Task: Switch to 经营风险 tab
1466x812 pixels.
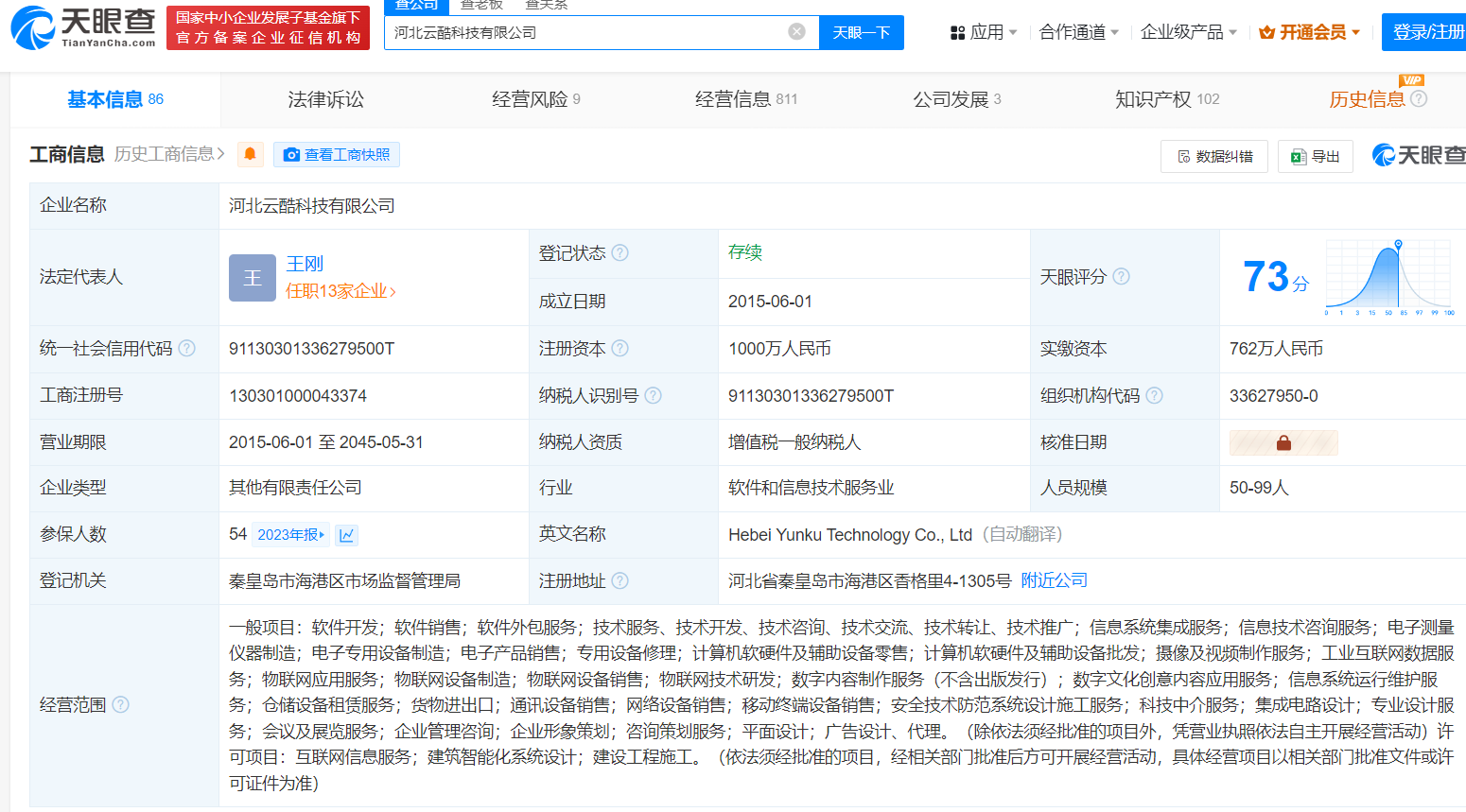Action: coord(536,99)
